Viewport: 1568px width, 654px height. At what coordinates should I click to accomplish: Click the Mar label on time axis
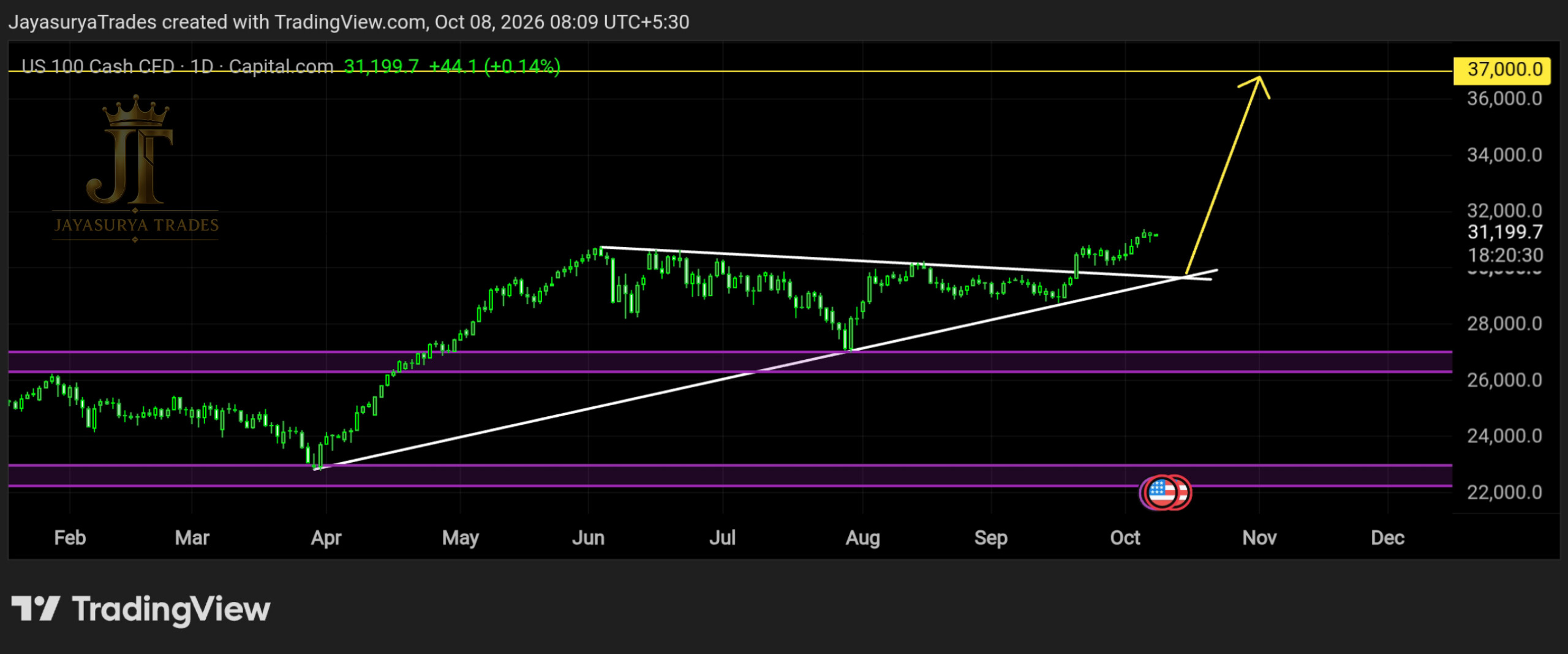pyautogui.click(x=192, y=538)
